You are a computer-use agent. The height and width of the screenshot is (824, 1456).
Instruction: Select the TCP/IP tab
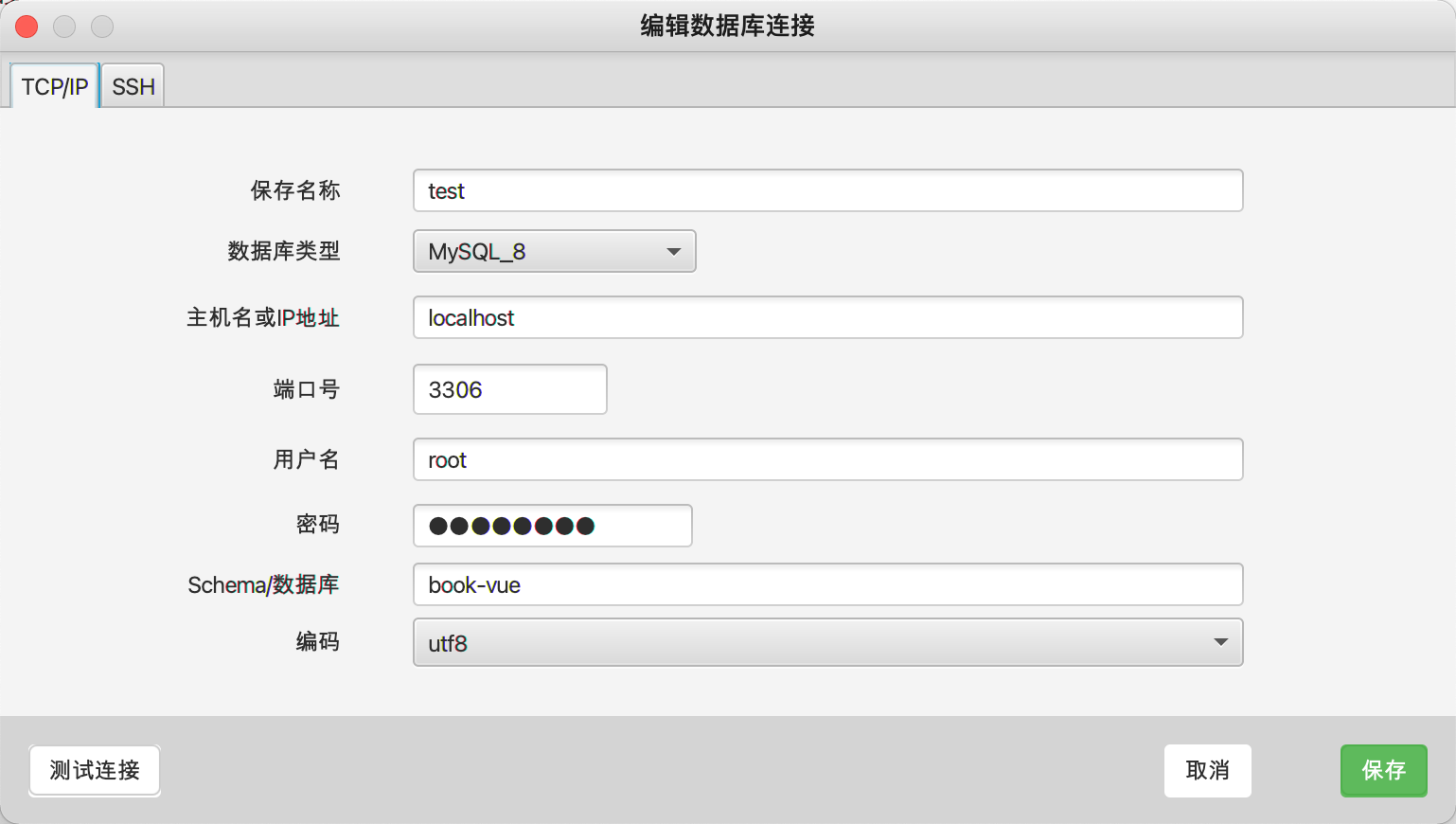[55, 87]
